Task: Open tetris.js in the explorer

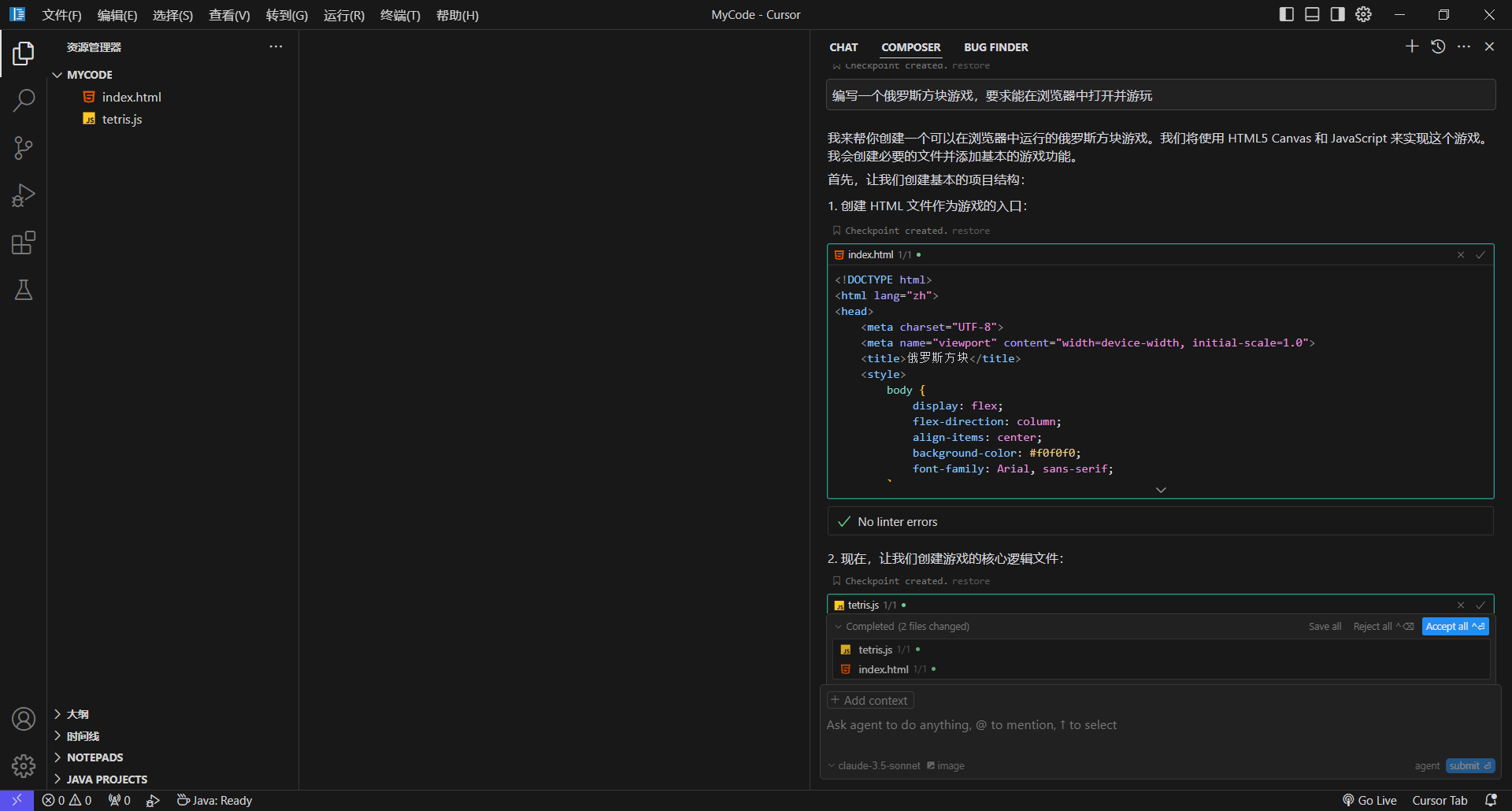Action: (122, 119)
